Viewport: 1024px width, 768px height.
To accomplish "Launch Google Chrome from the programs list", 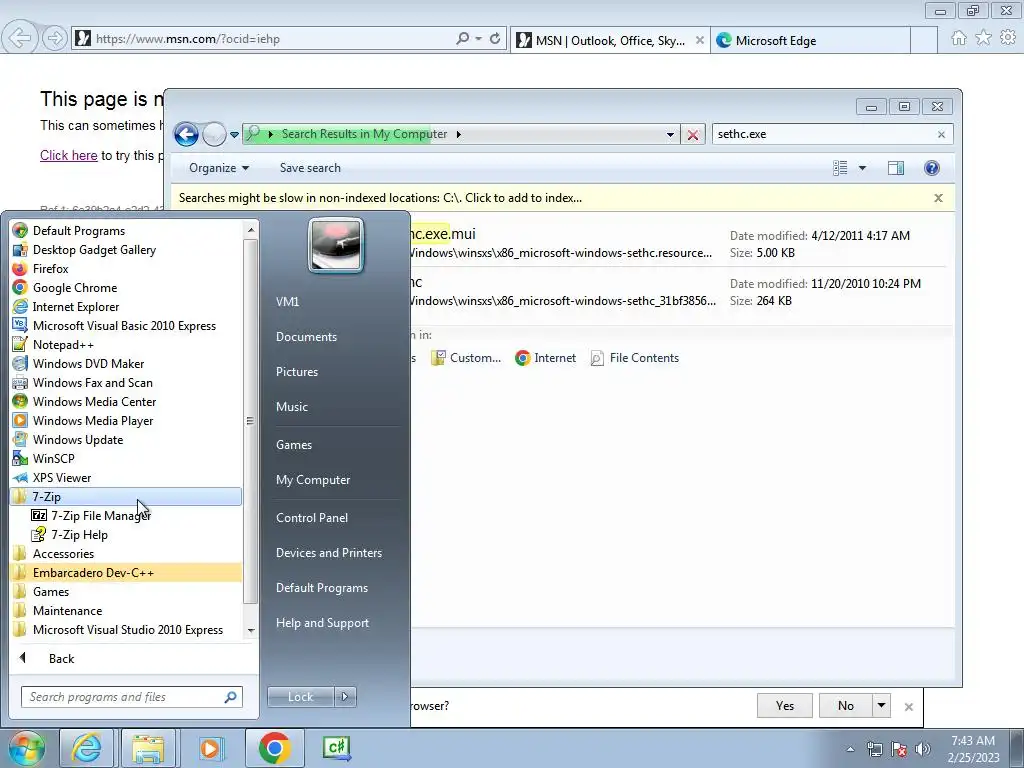I will (x=74, y=287).
